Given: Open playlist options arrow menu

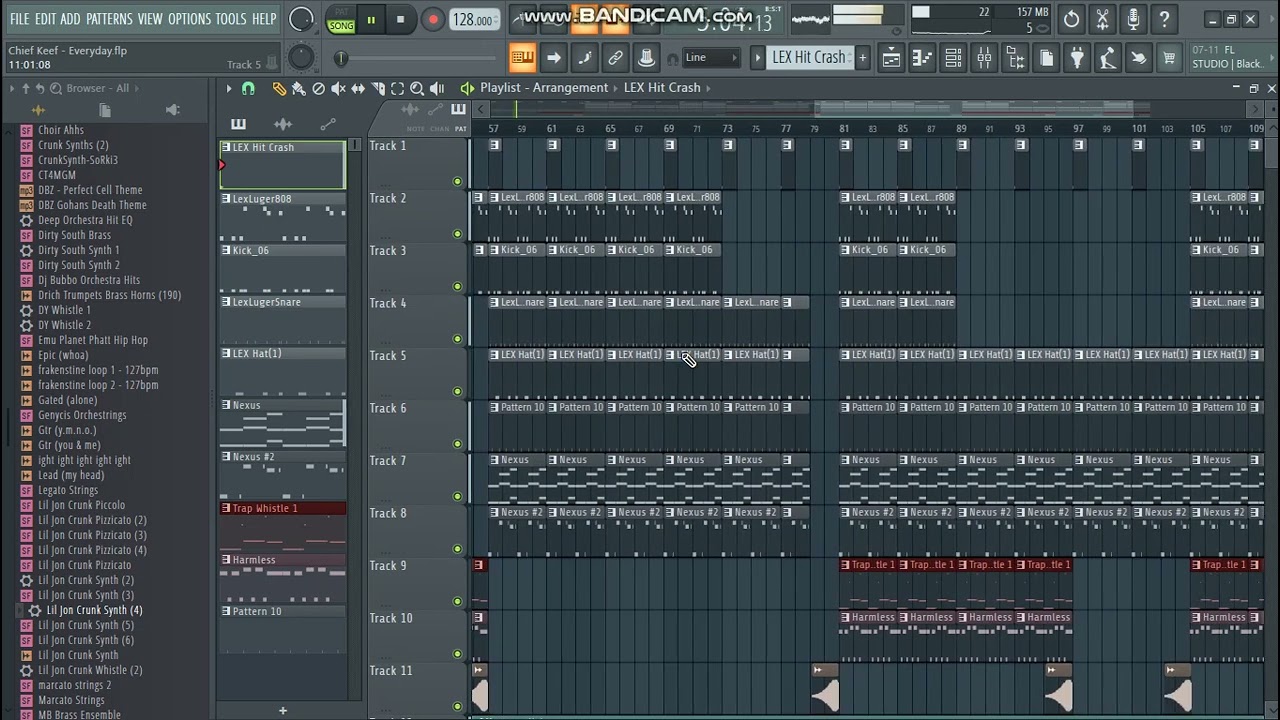Looking at the screenshot, I should (x=228, y=88).
